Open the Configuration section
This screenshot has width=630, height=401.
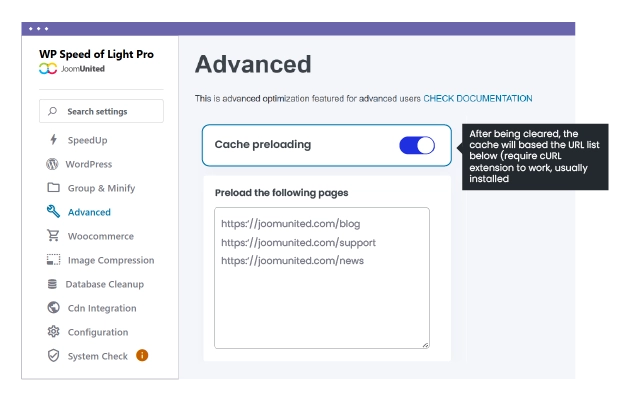click(x=98, y=332)
